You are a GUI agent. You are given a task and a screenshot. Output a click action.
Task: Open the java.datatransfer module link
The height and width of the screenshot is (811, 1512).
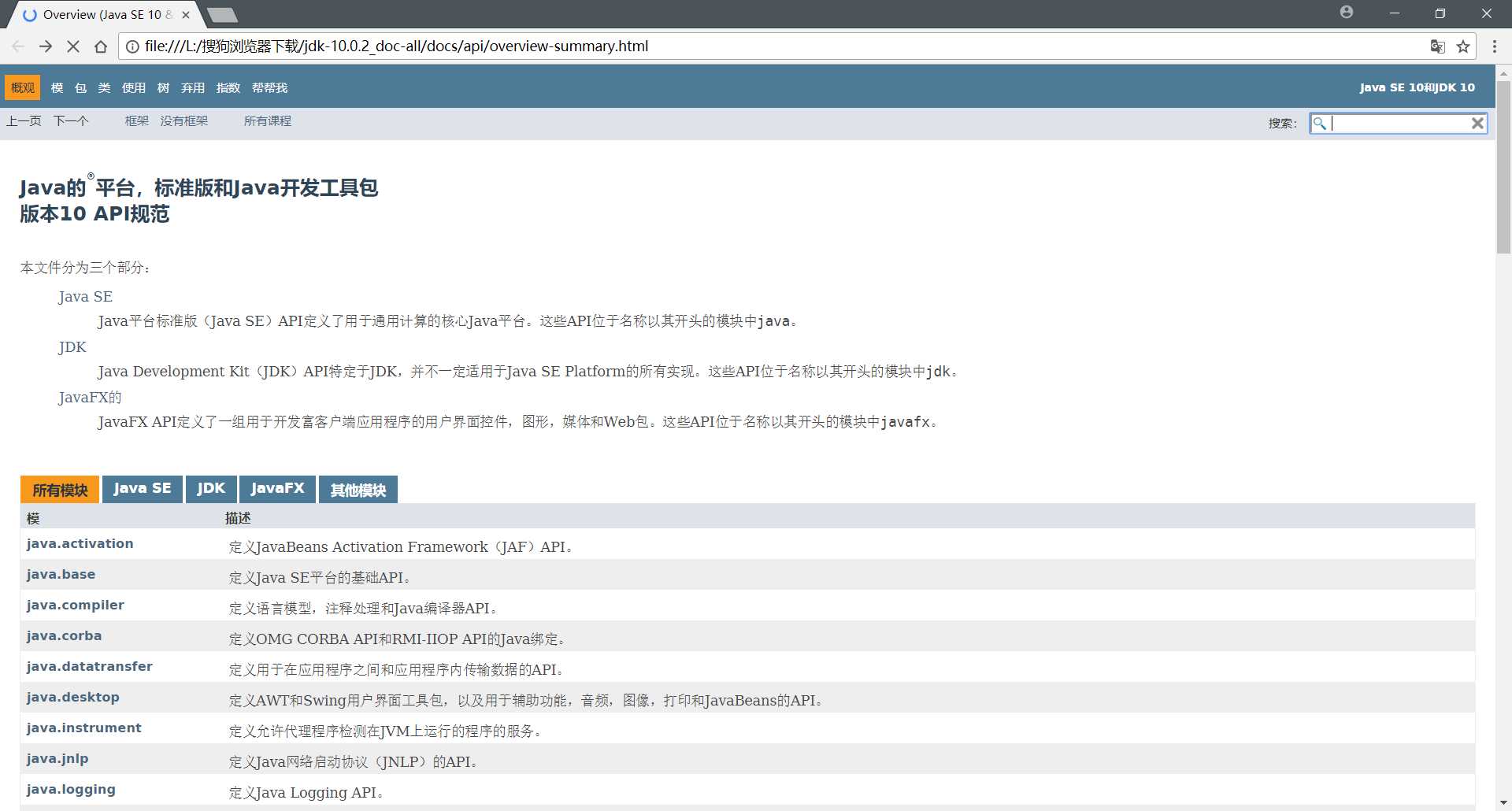(89, 666)
